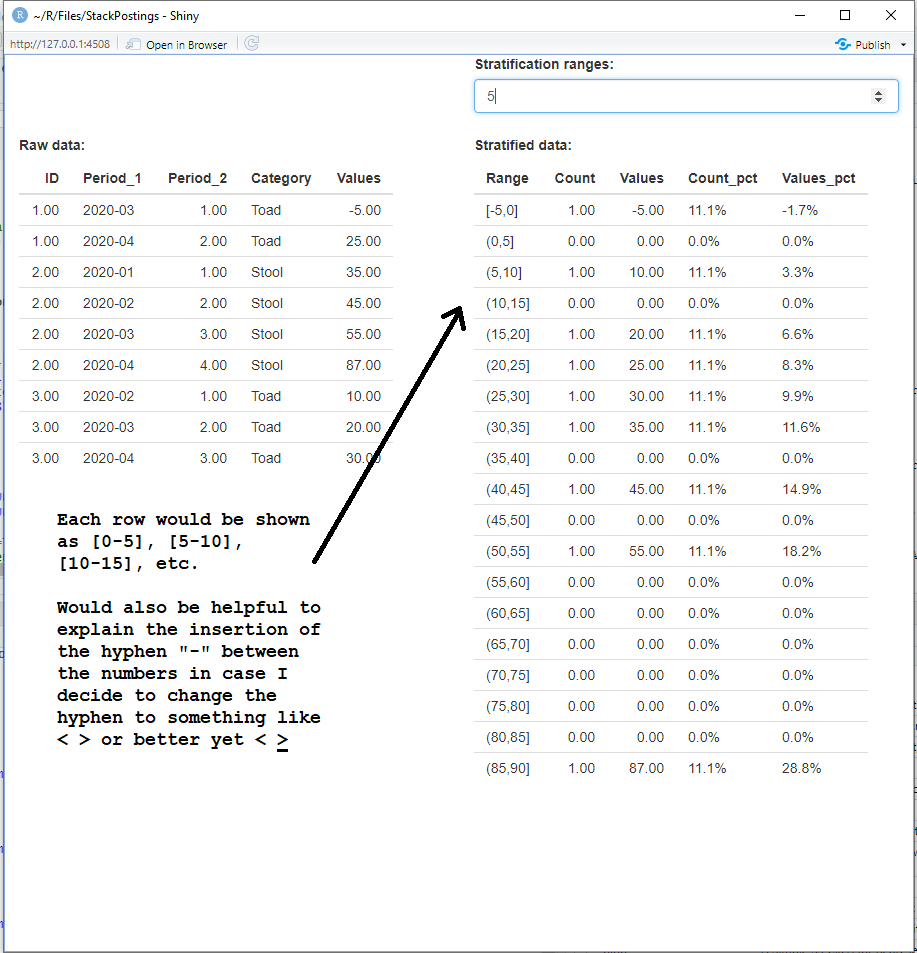
Task: Select the [-5,0] range row
Action: tap(670, 210)
